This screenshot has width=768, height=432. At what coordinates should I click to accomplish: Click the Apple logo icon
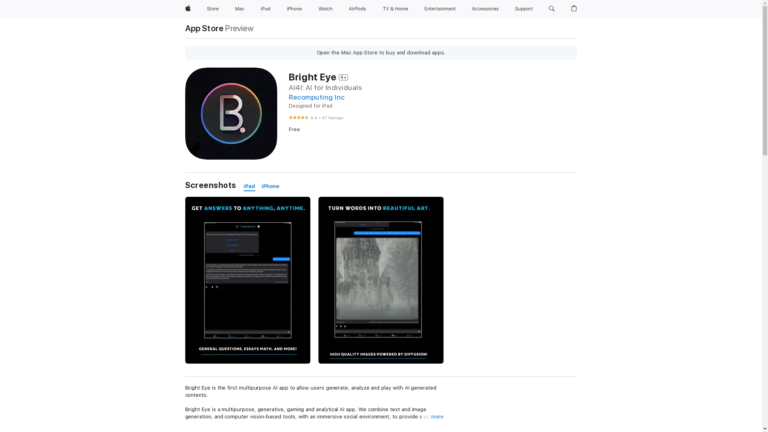pyautogui.click(x=188, y=8)
